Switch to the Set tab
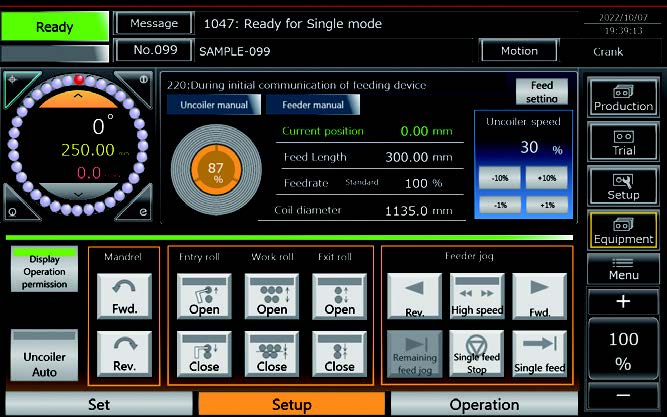The height and width of the screenshot is (417, 667). click(x=99, y=404)
